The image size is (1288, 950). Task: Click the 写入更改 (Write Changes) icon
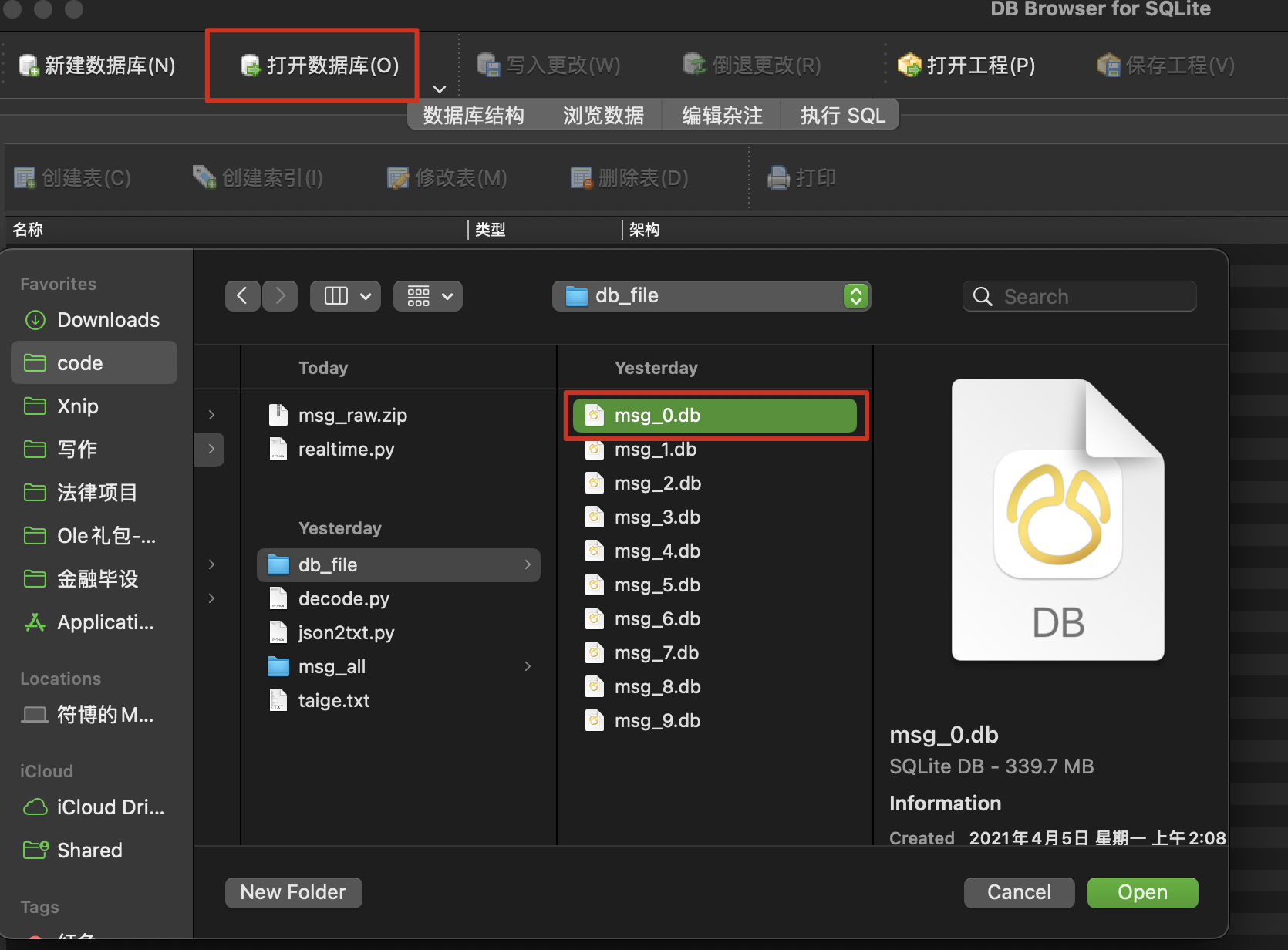pyautogui.click(x=488, y=66)
